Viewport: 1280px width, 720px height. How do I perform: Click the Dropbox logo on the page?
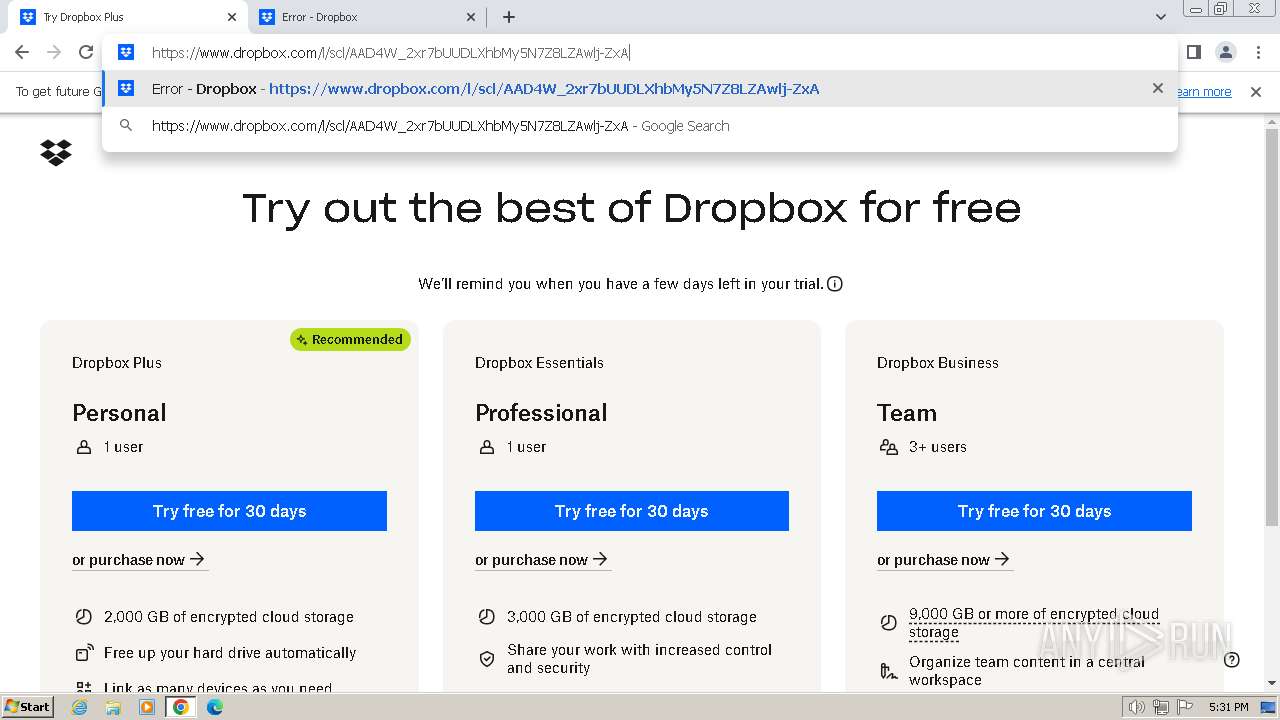tap(56, 152)
